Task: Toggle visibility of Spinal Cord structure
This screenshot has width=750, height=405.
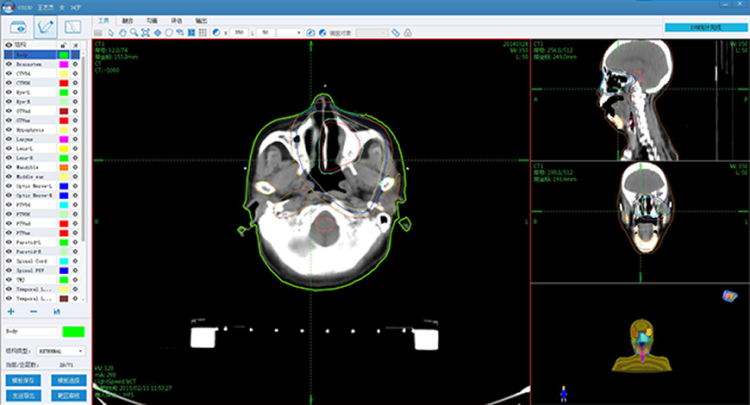Action: [9, 261]
